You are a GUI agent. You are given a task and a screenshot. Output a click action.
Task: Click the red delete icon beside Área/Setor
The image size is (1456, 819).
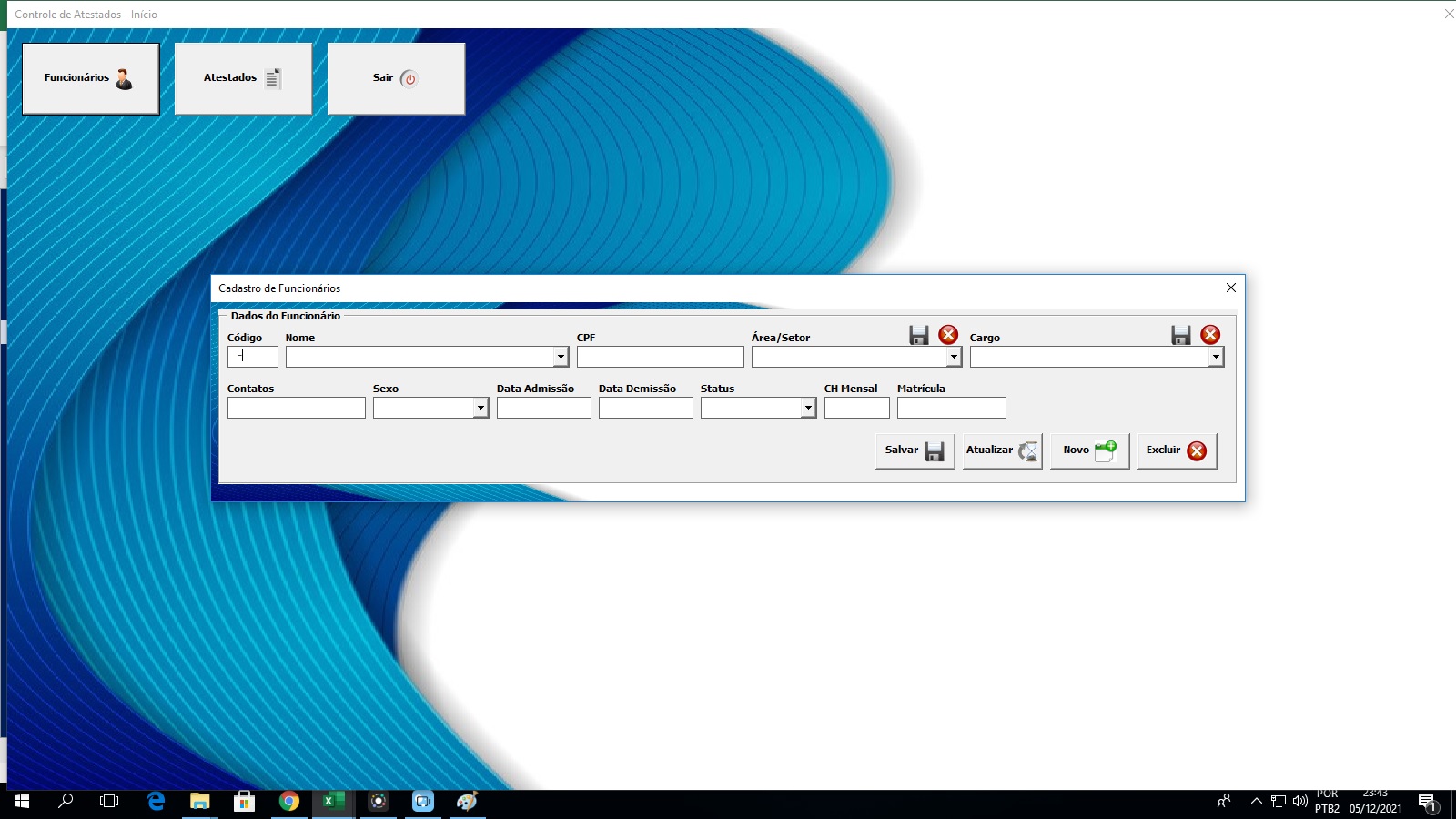(x=948, y=335)
